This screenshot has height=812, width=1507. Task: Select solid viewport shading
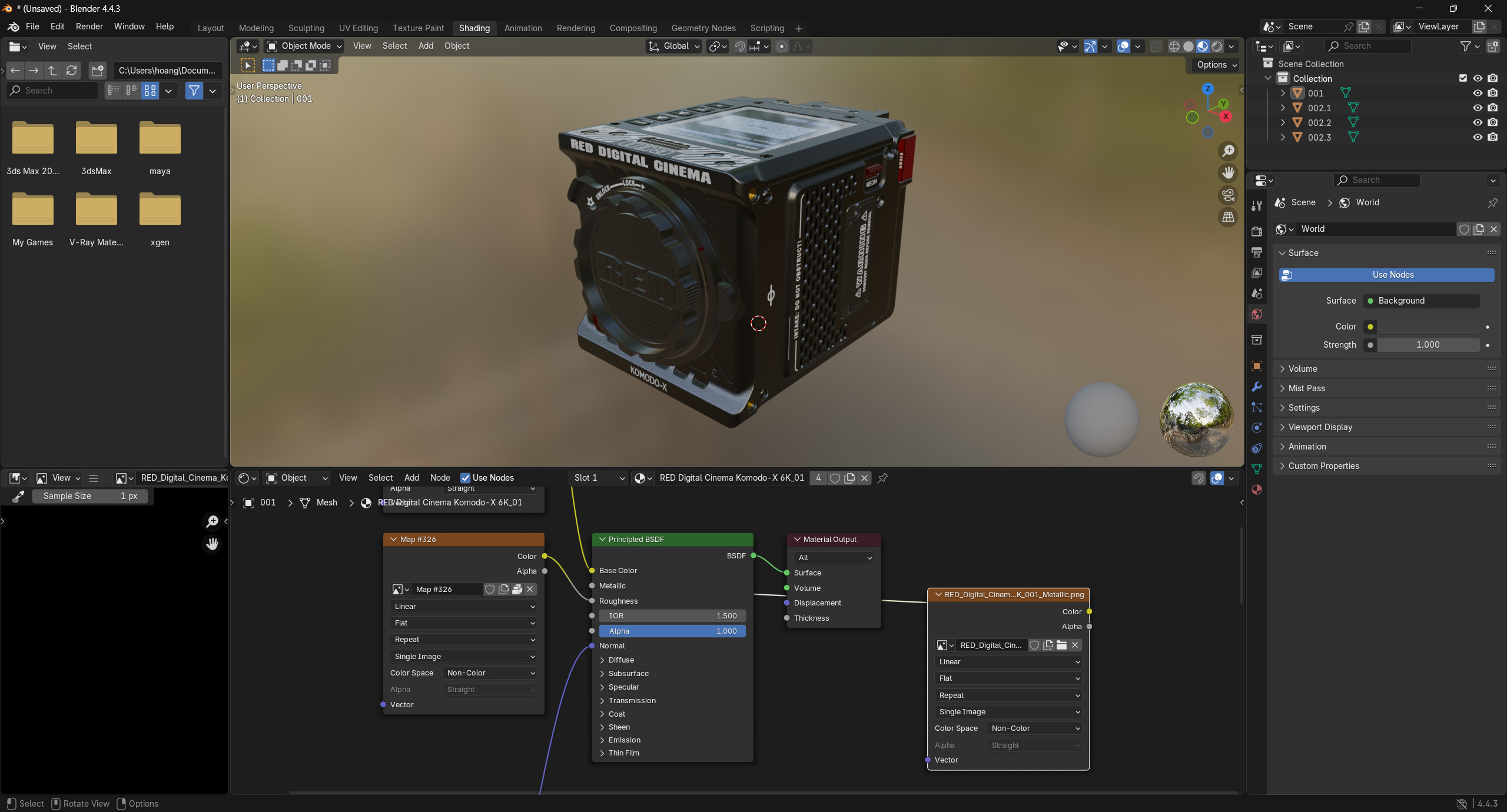point(1189,46)
